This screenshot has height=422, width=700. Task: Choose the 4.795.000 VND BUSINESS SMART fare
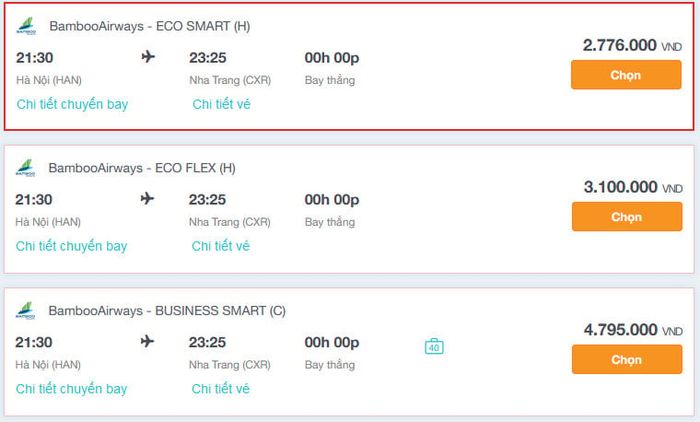coord(627,359)
